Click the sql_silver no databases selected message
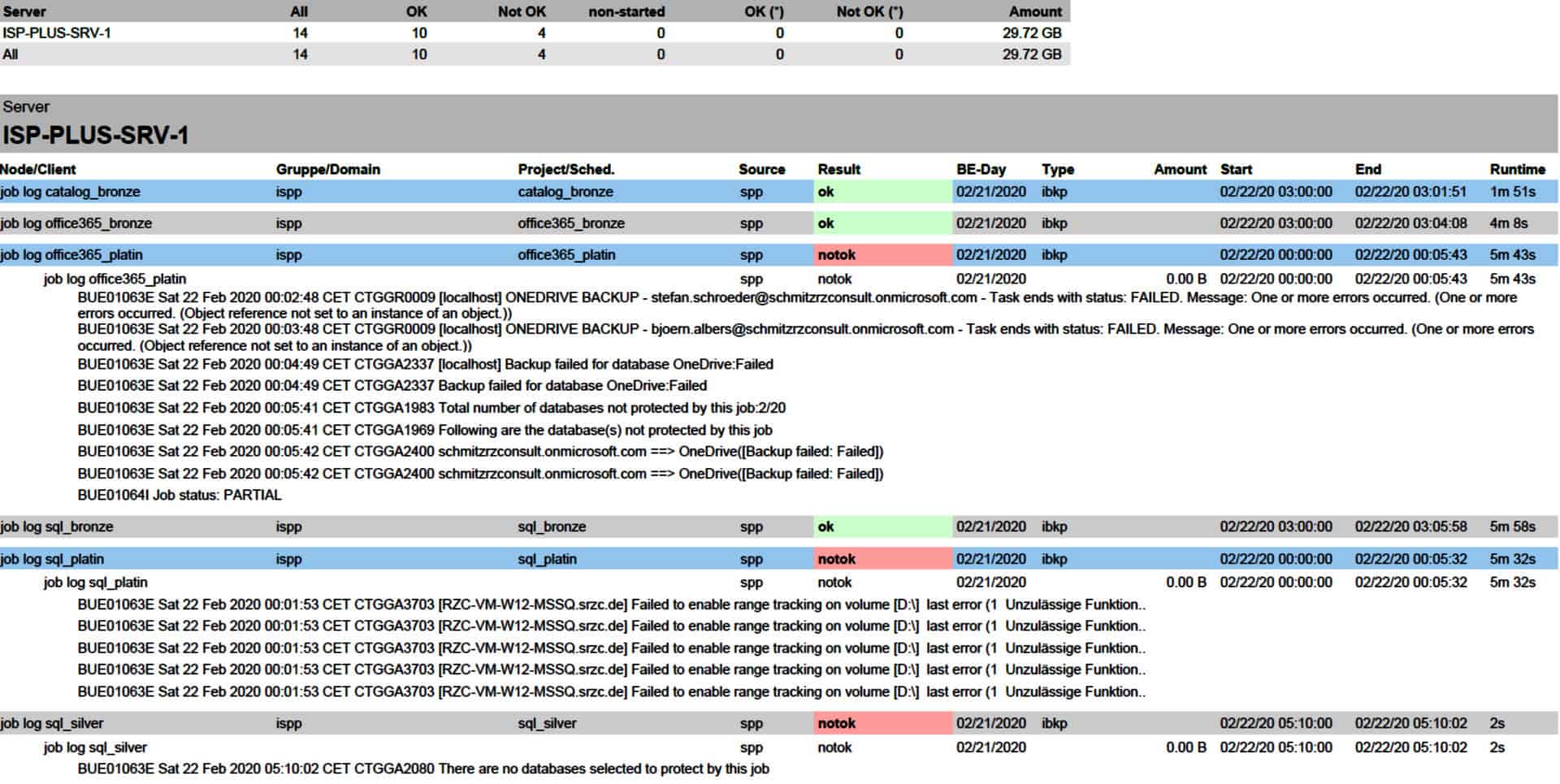Image resolution: width=1560 pixels, height=784 pixels. [x=423, y=769]
